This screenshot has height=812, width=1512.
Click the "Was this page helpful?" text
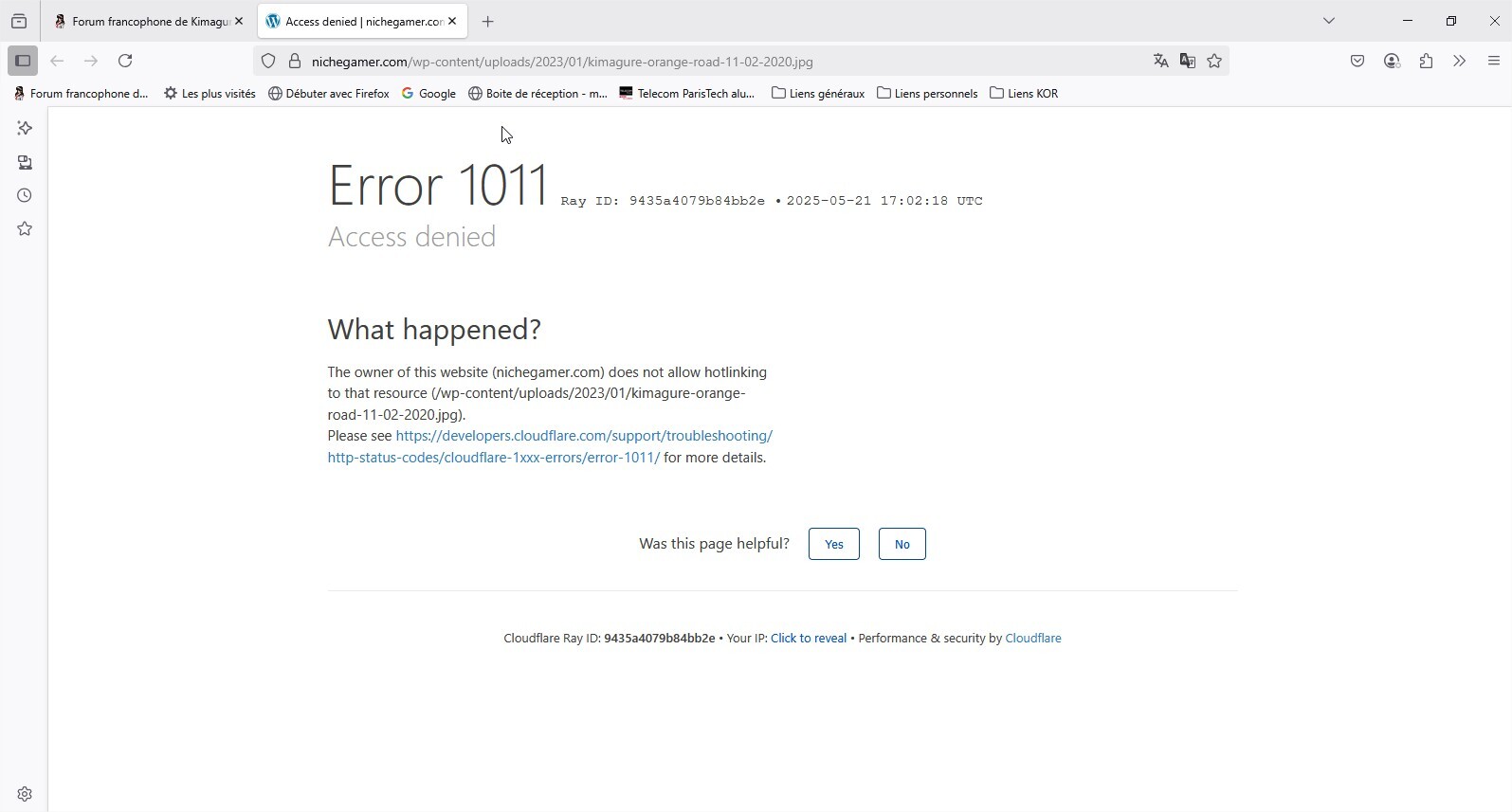tap(714, 544)
